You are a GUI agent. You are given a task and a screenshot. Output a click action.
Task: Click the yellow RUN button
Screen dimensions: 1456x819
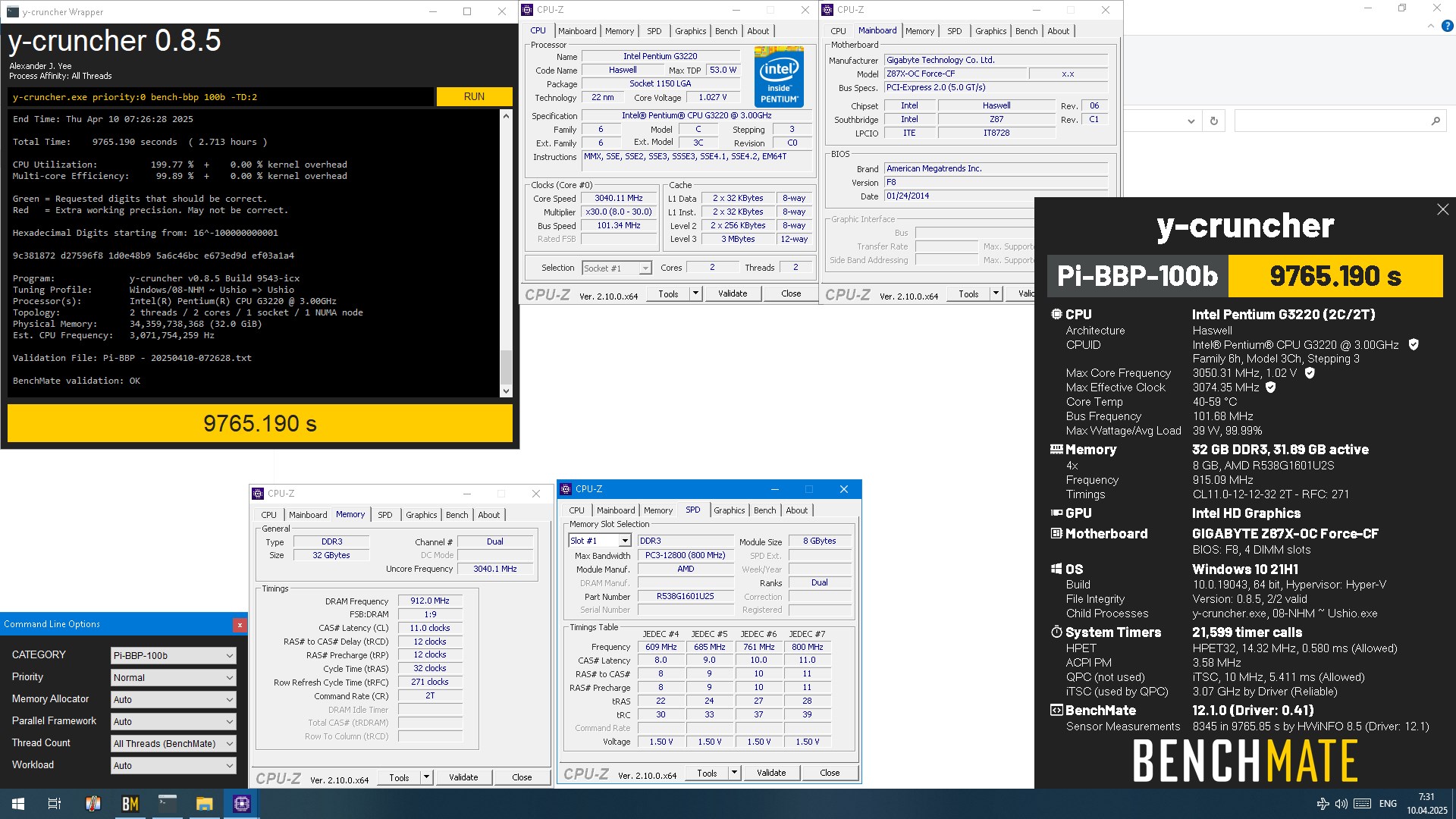tap(474, 96)
